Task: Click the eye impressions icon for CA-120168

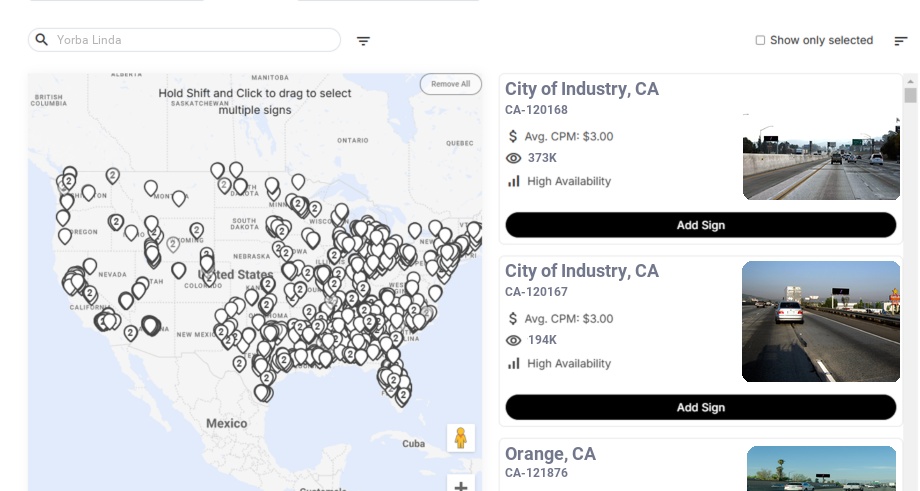Action: pyautogui.click(x=514, y=158)
